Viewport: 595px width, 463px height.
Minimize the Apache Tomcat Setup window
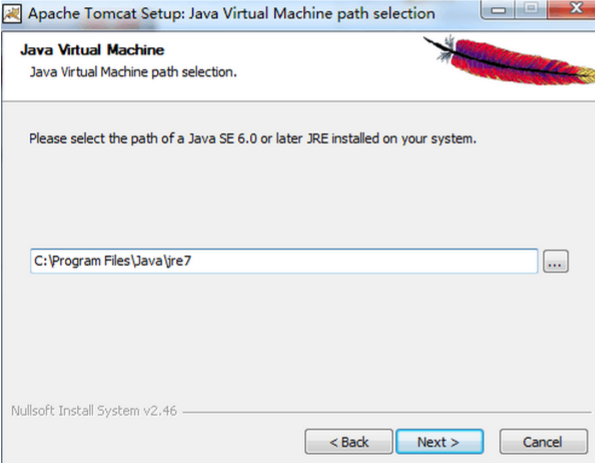[498, 9]
